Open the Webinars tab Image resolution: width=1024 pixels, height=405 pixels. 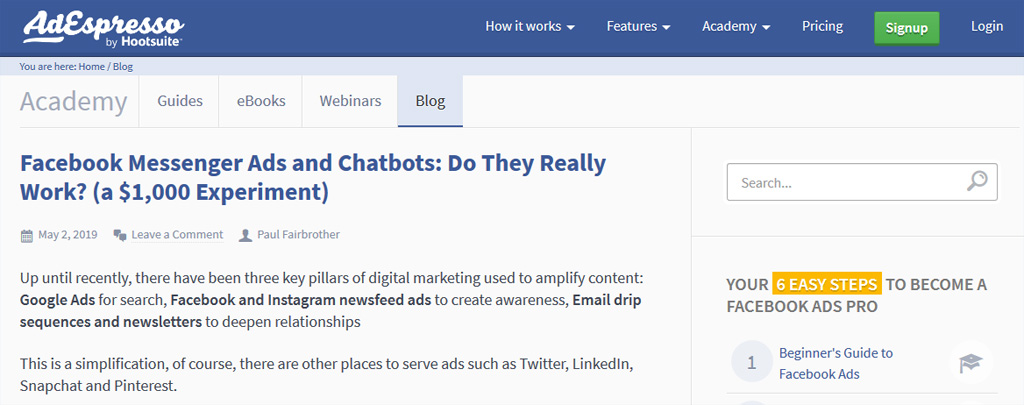click(x=350, y=101)
